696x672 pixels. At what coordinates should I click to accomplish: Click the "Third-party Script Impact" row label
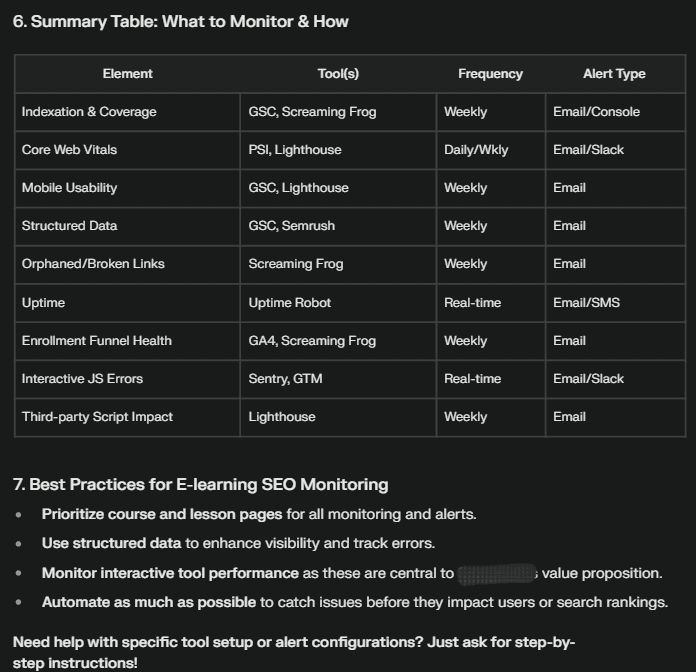[x=97, y=417]
